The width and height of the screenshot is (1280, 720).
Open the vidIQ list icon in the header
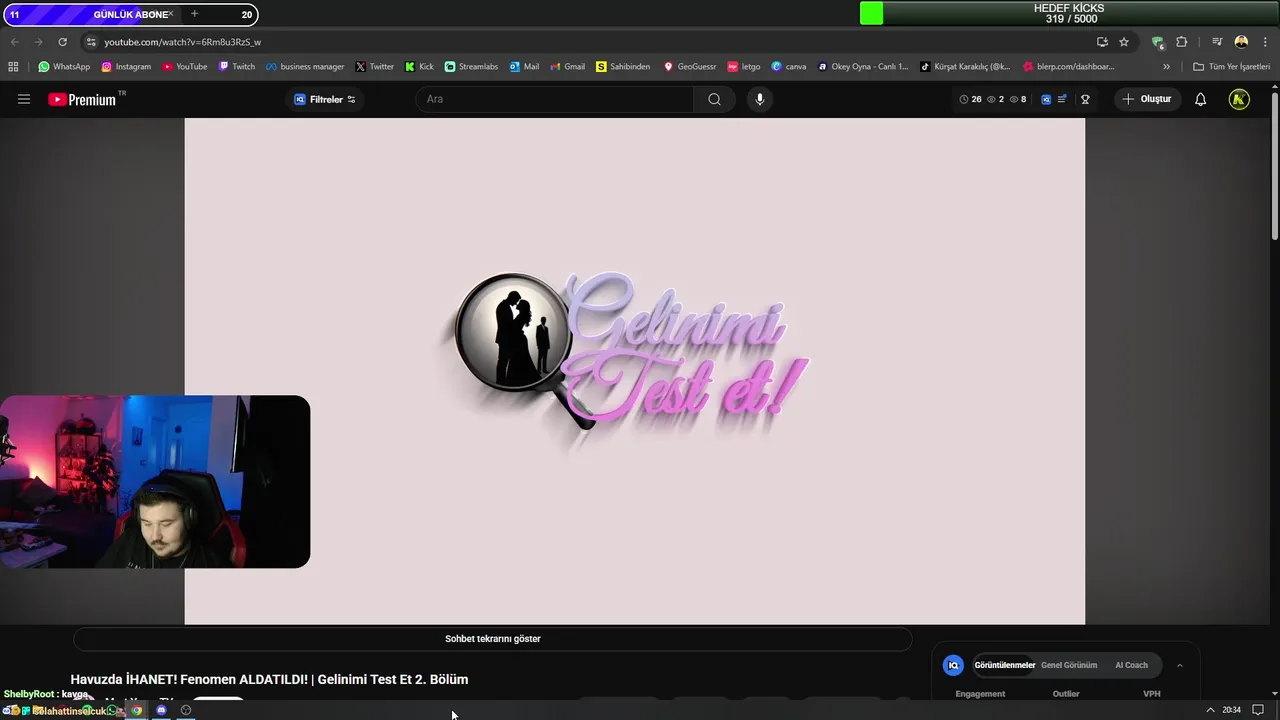tap(1062, 99)
